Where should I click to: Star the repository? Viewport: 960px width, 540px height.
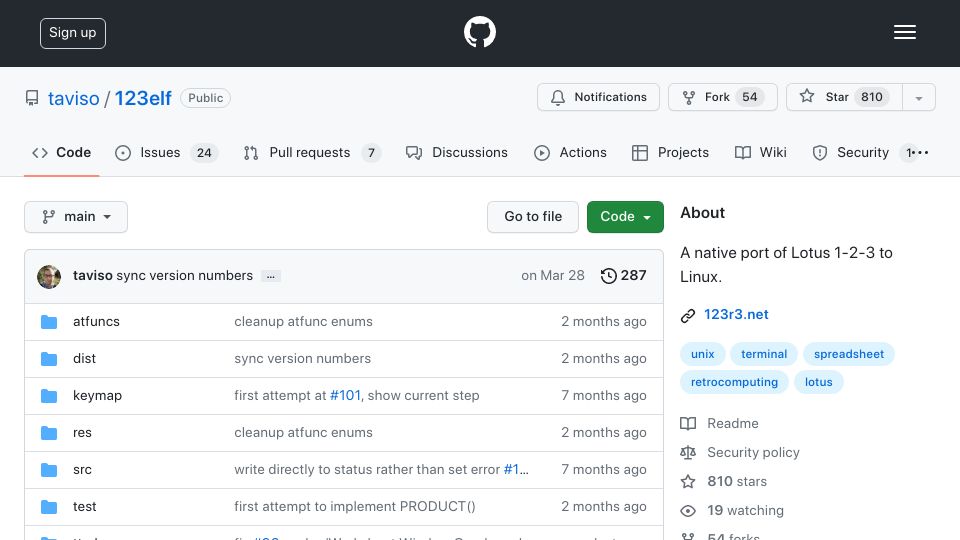[x=844, y=97]
